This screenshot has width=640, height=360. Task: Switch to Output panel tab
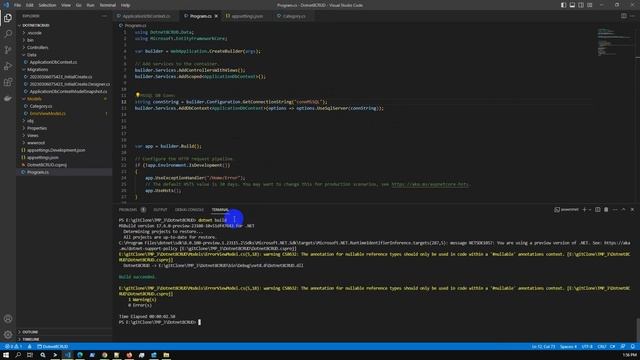tap(160, 210)
